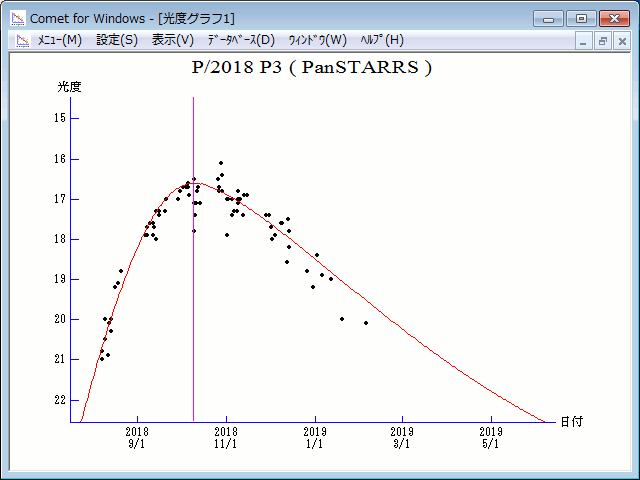Open the ウィンドウ(W) window menu
Image resolution: width=640 pixels, height=480 pixels.
317,40
